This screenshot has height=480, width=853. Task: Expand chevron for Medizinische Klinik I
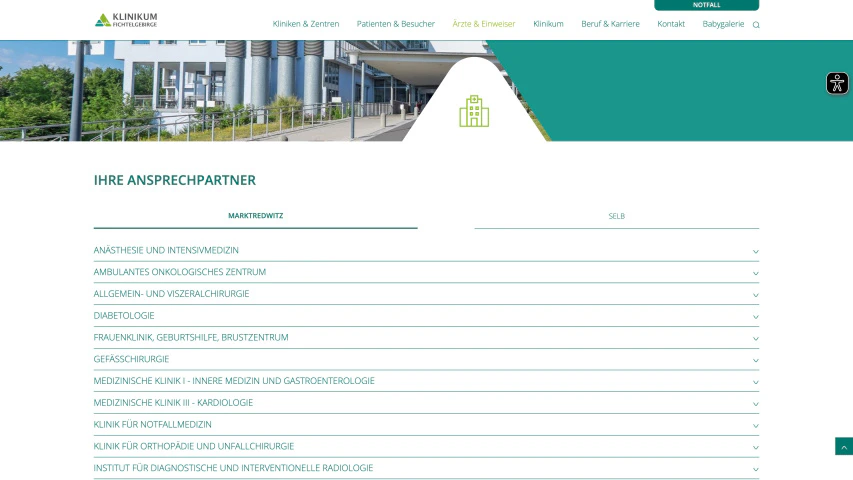point(756,382)
